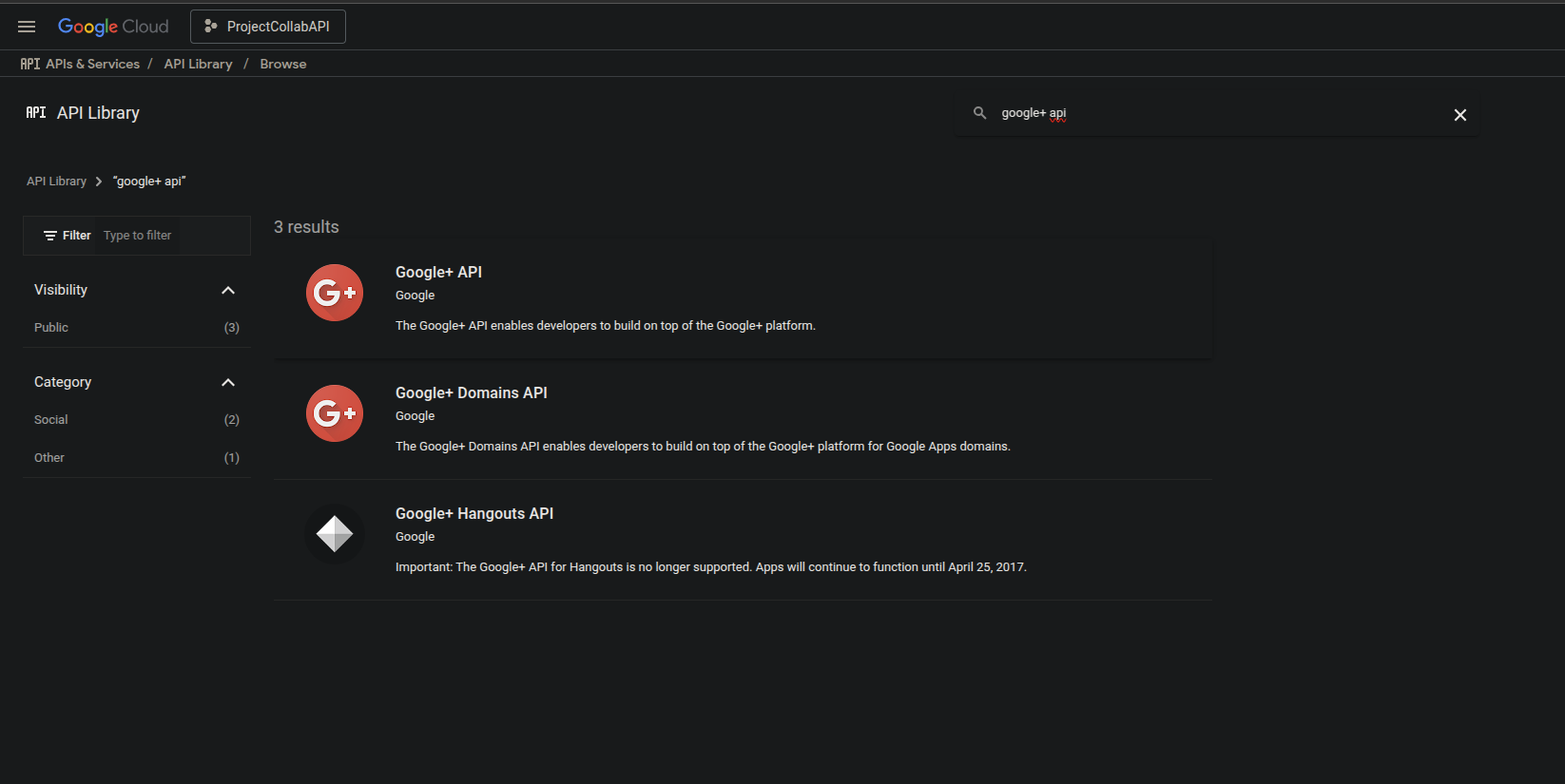1565x784 pixels.
Task: Click the Google+ Domains API description text
Action: (x=703, y=447)
